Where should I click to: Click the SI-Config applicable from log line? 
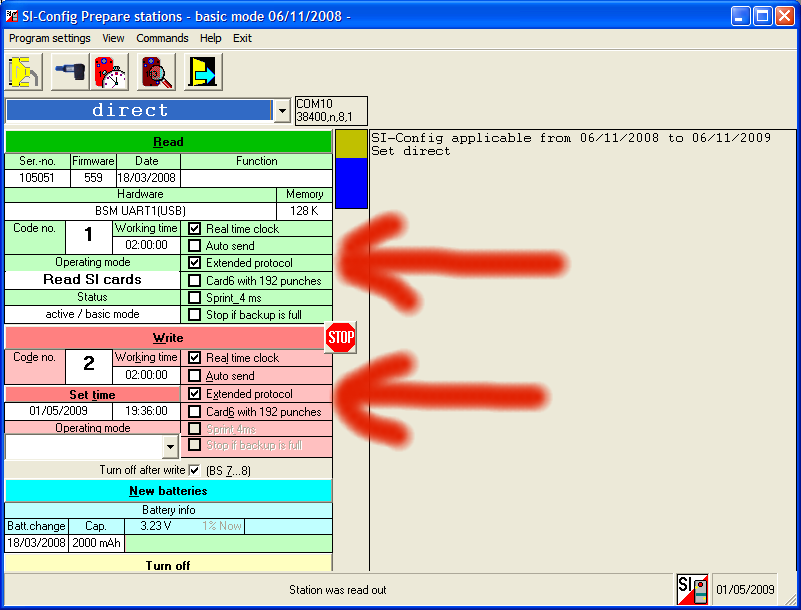tap(571, 138)
